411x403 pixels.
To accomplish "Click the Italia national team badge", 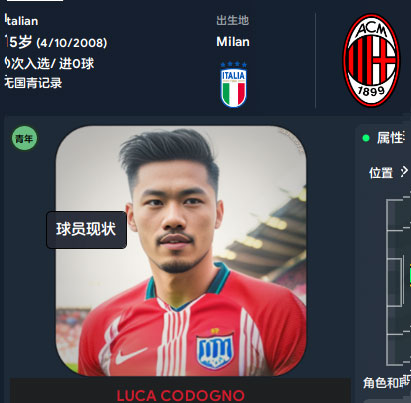I will [x=233, y=85].
